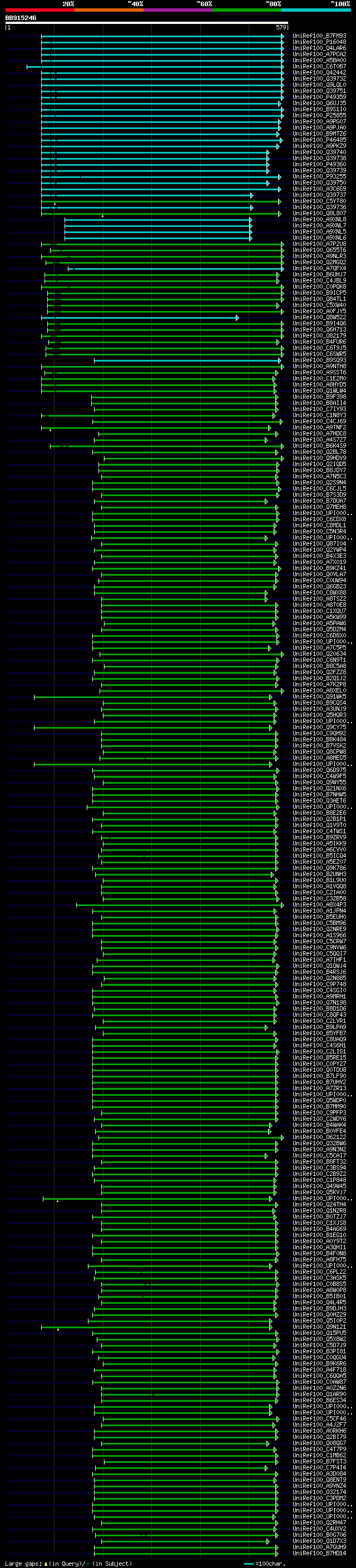This screenshot has height=1568, width=356.
Task: Select hit label UniRef100_Q8W522
Action: tap(319, 317)
